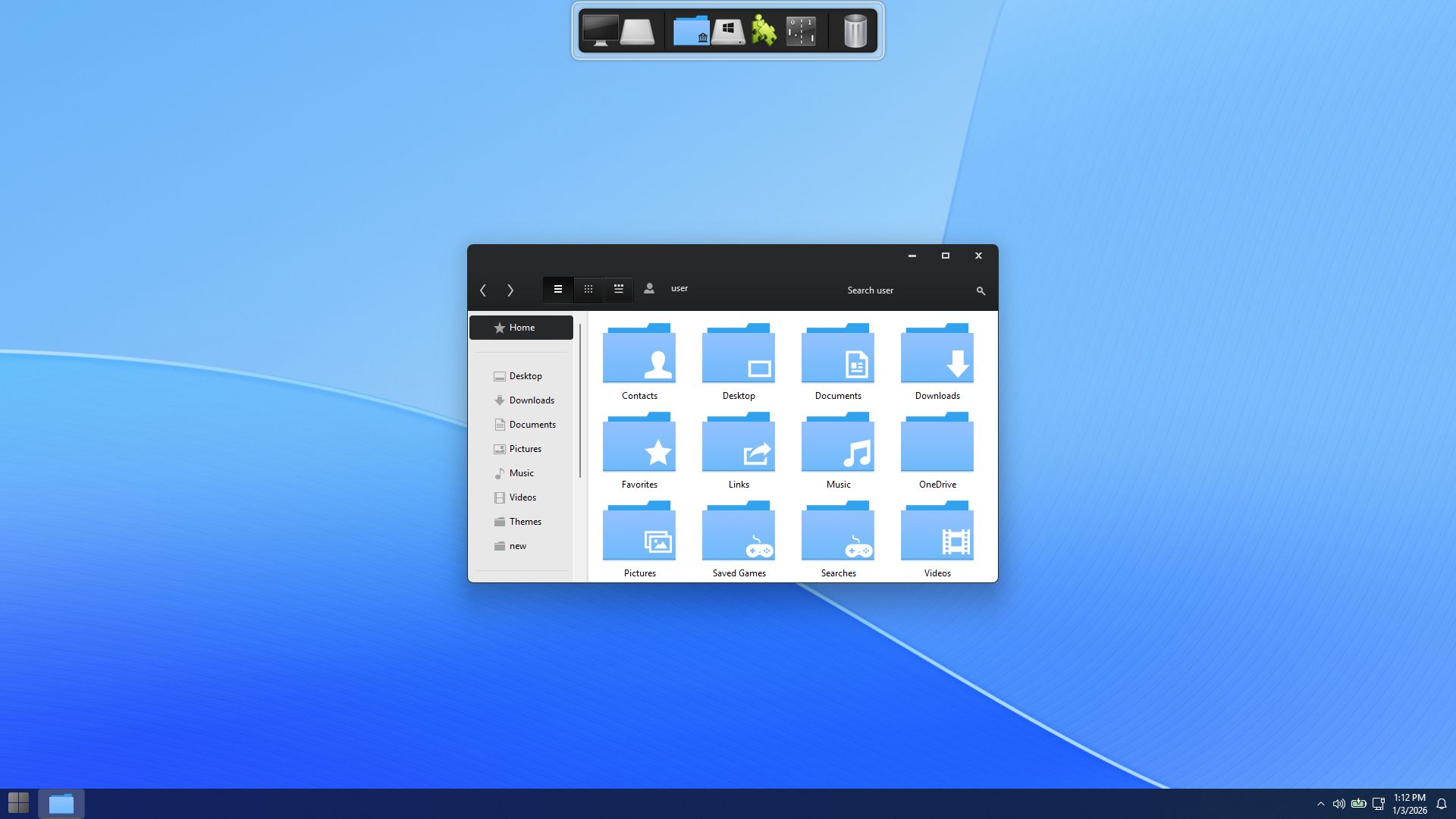Go forward with the right chevron
This screenshot has height=819, width=1456.
tap(510, 290)
